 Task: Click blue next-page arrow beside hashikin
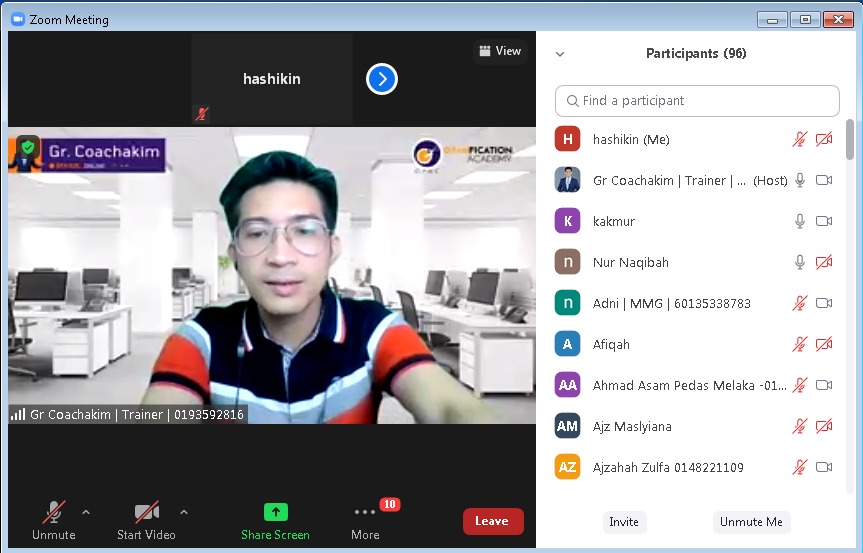[x=382, y=79]
